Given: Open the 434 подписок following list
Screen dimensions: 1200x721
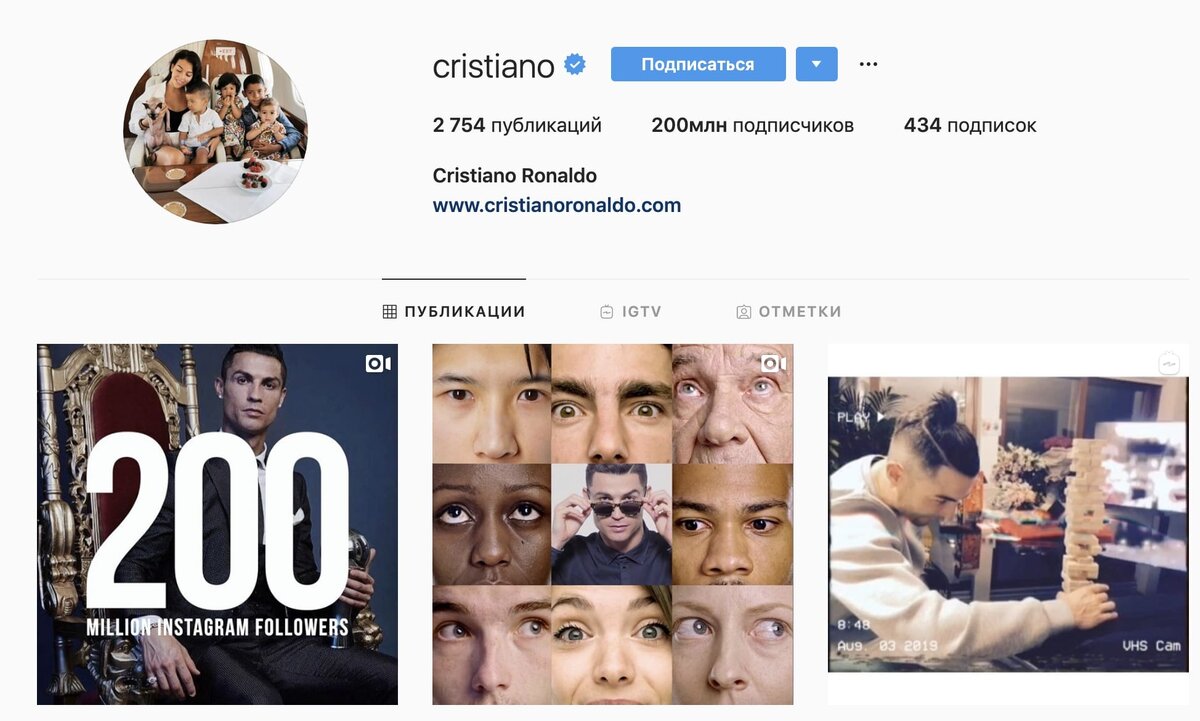Looking at the screenshot, I should (x=970, y=126).
